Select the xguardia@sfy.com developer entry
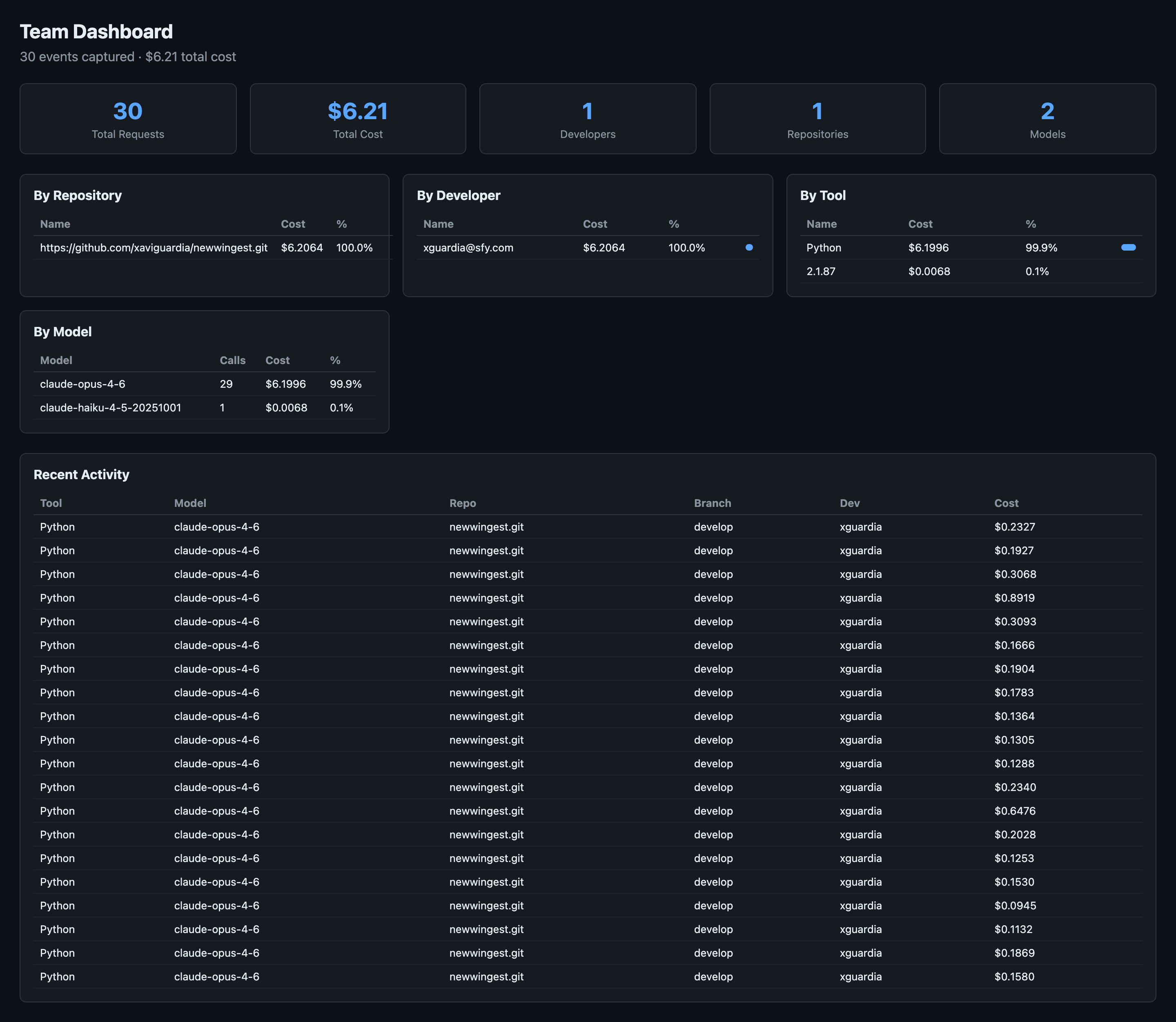This screenshot has width=1176, height=1022. (468, 247)
